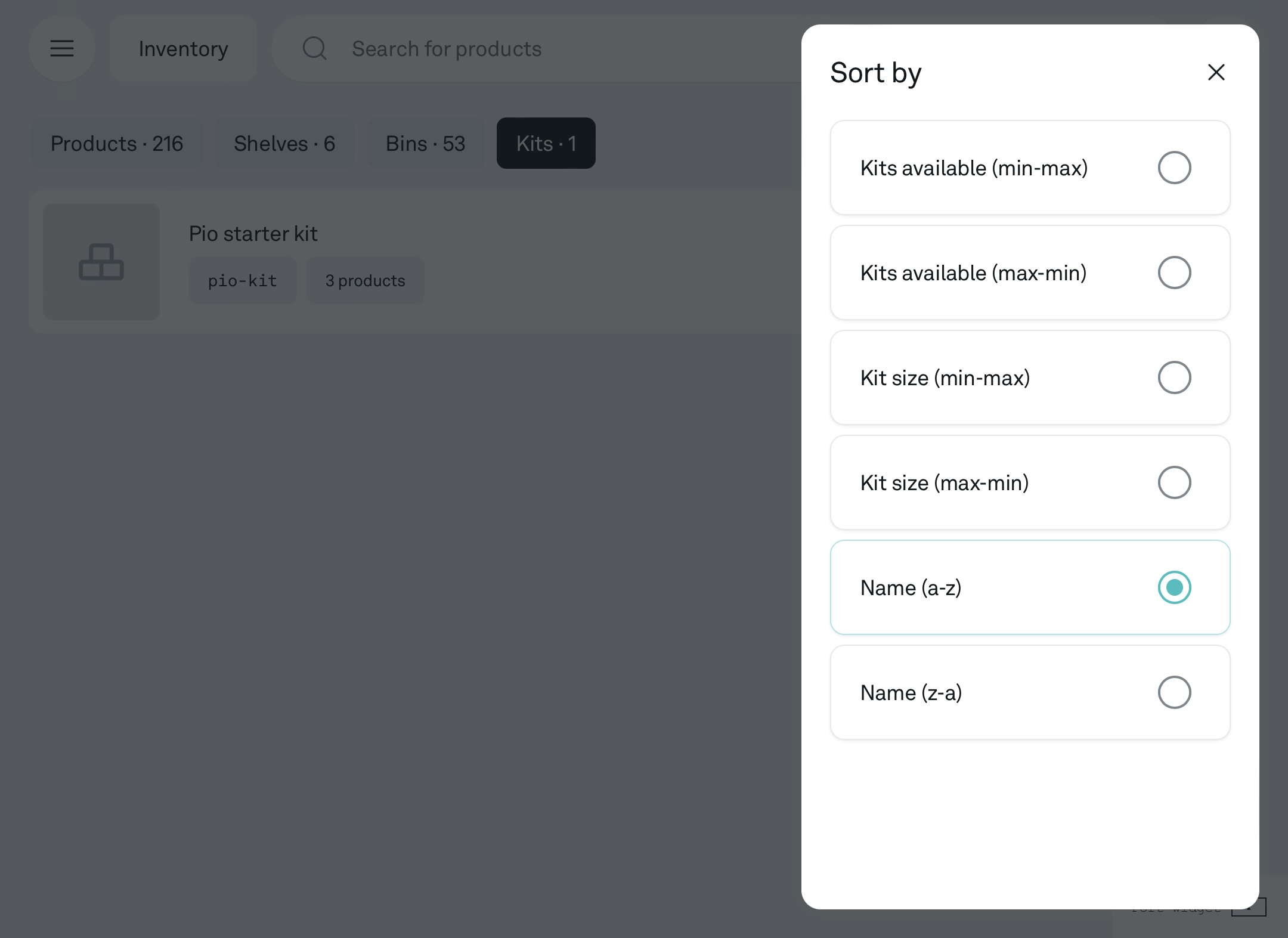Focus the Search for products field
This screenshot has height=938, width=1288.
click(537, 48)
